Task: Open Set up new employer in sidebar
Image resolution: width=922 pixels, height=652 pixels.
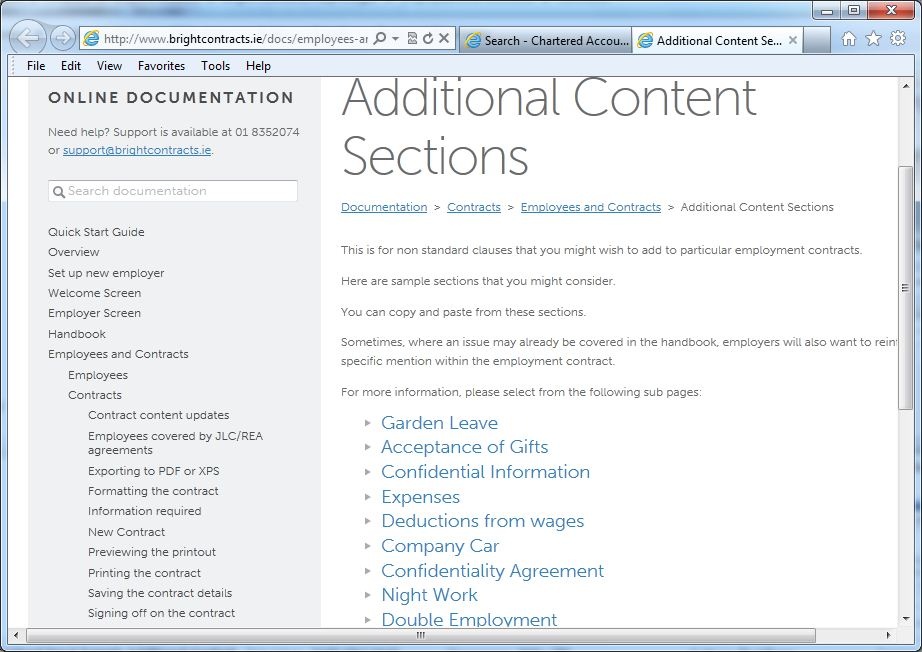Action: pos(106,273)
